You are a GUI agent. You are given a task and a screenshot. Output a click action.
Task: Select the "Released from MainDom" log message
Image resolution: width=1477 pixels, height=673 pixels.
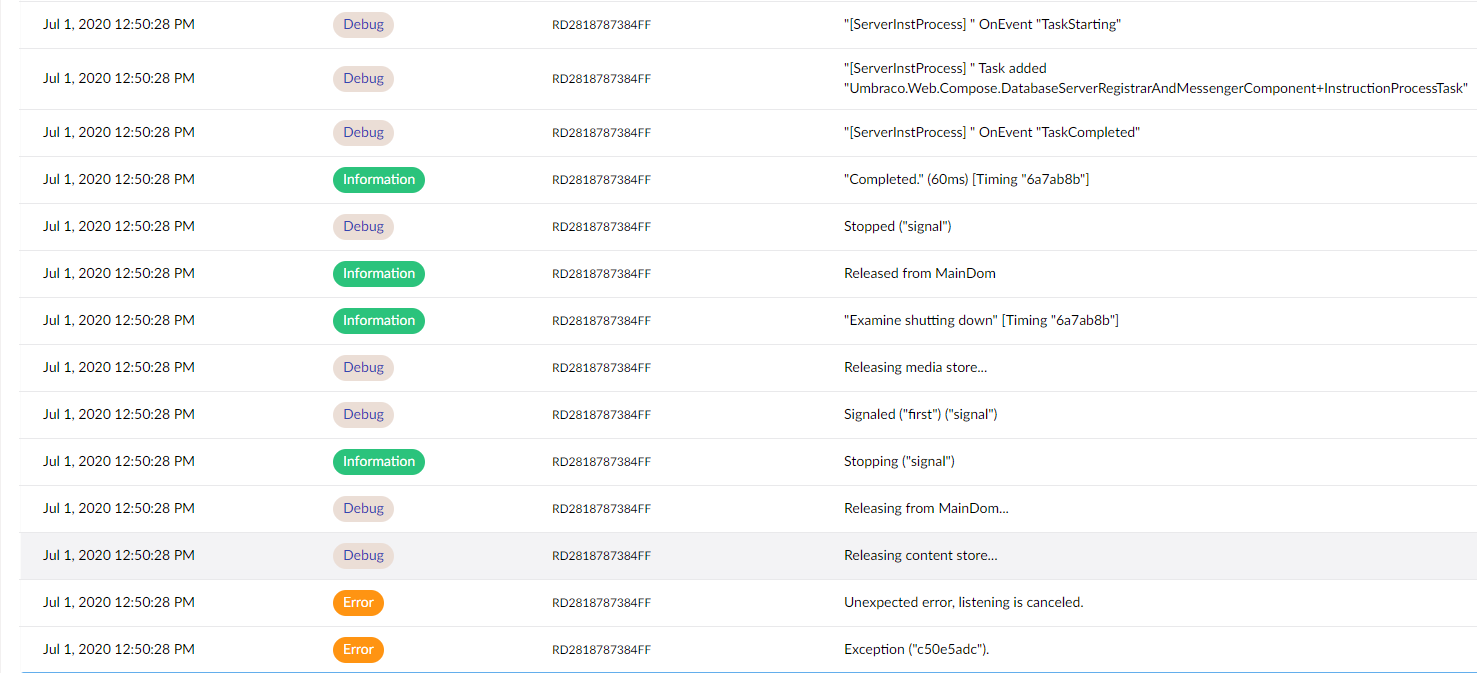(919, 273)
